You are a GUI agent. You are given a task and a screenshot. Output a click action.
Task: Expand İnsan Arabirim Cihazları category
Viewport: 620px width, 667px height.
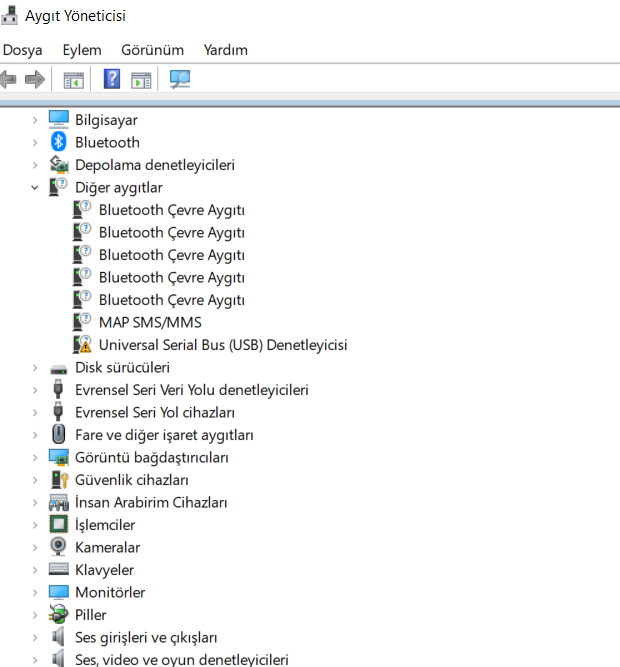coord(35,503)
